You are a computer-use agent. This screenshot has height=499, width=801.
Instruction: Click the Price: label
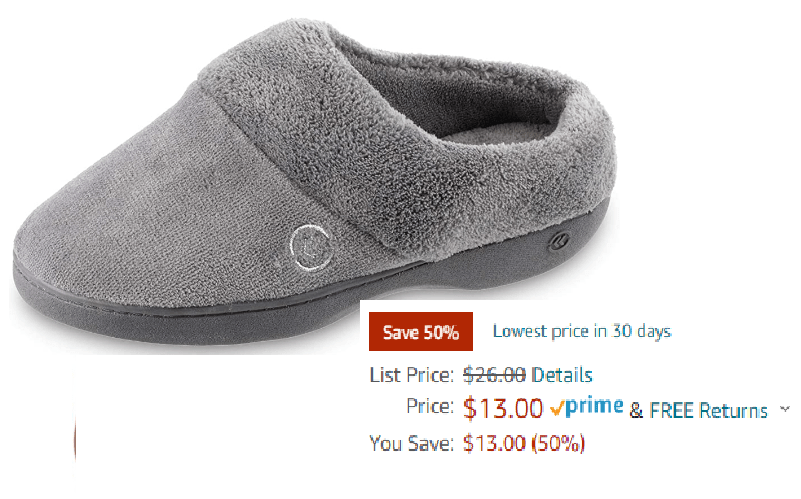pos(430,407)
